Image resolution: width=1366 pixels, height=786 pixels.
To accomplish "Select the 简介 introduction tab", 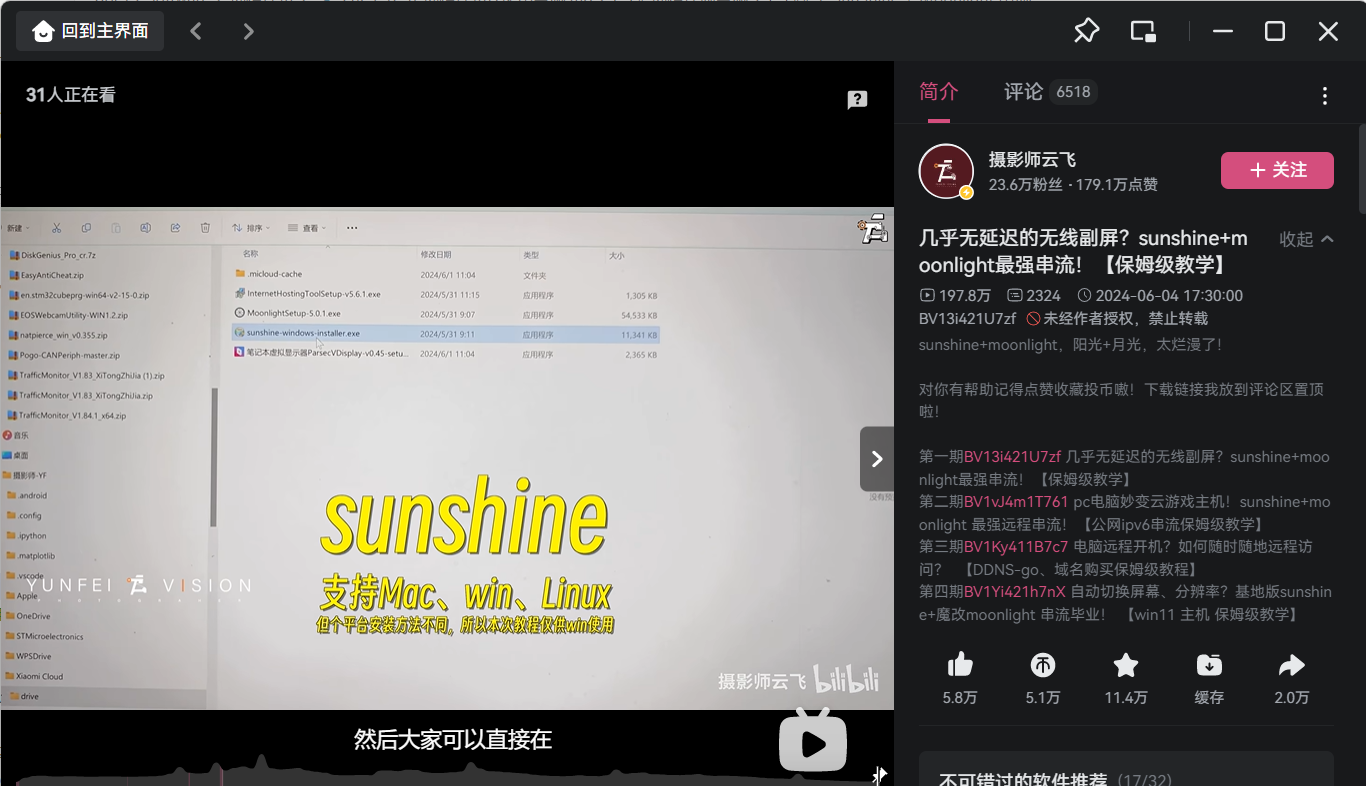I will pyautogui.click(x=938, y=92).
